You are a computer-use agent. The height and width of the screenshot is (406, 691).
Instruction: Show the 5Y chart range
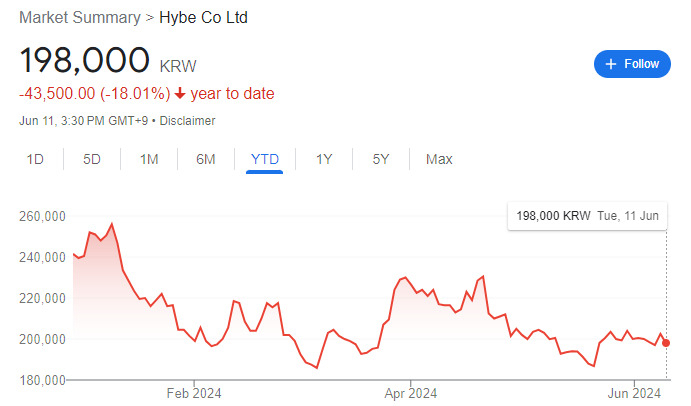click(x=381, y=159)
